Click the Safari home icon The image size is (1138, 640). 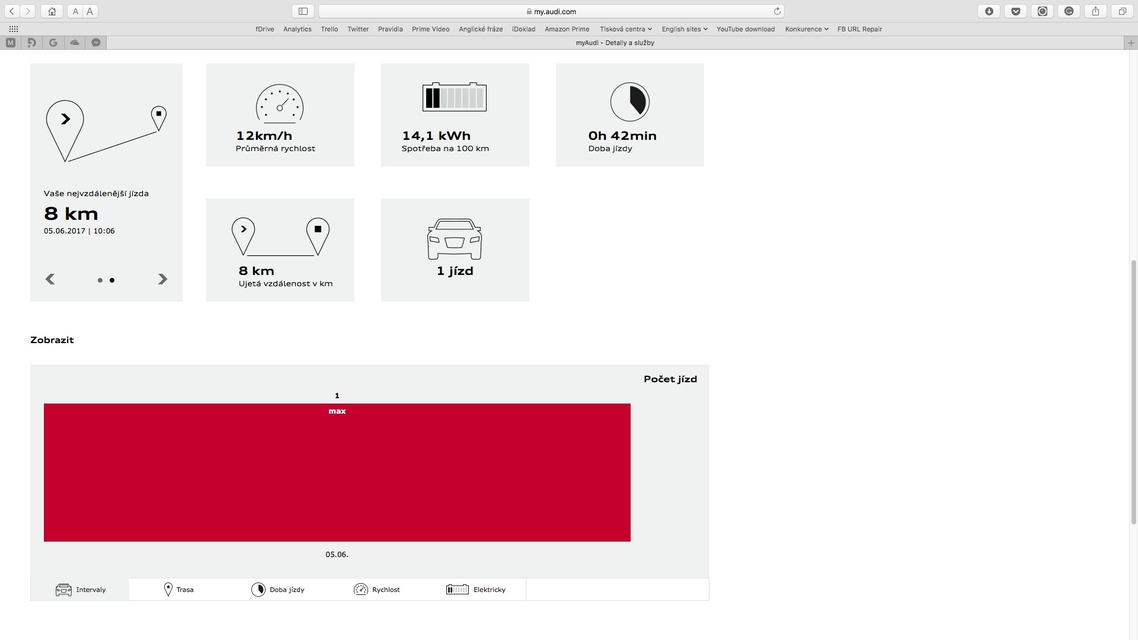(x=52, y=11)
